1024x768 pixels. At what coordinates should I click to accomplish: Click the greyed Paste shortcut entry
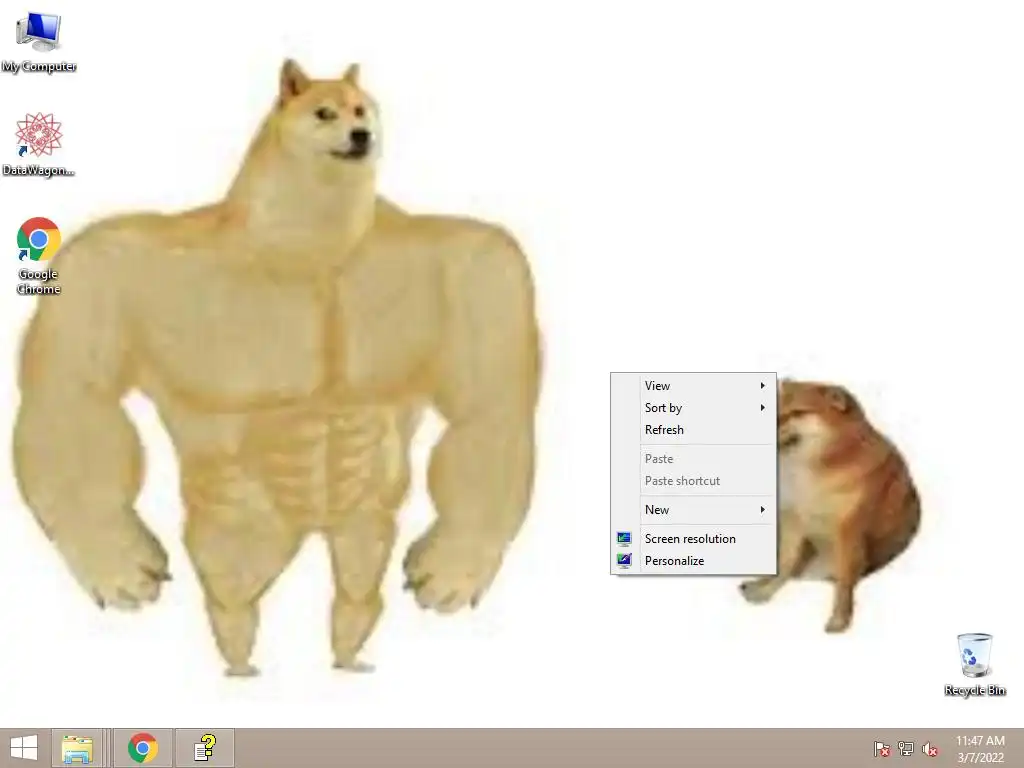point(694,481)
